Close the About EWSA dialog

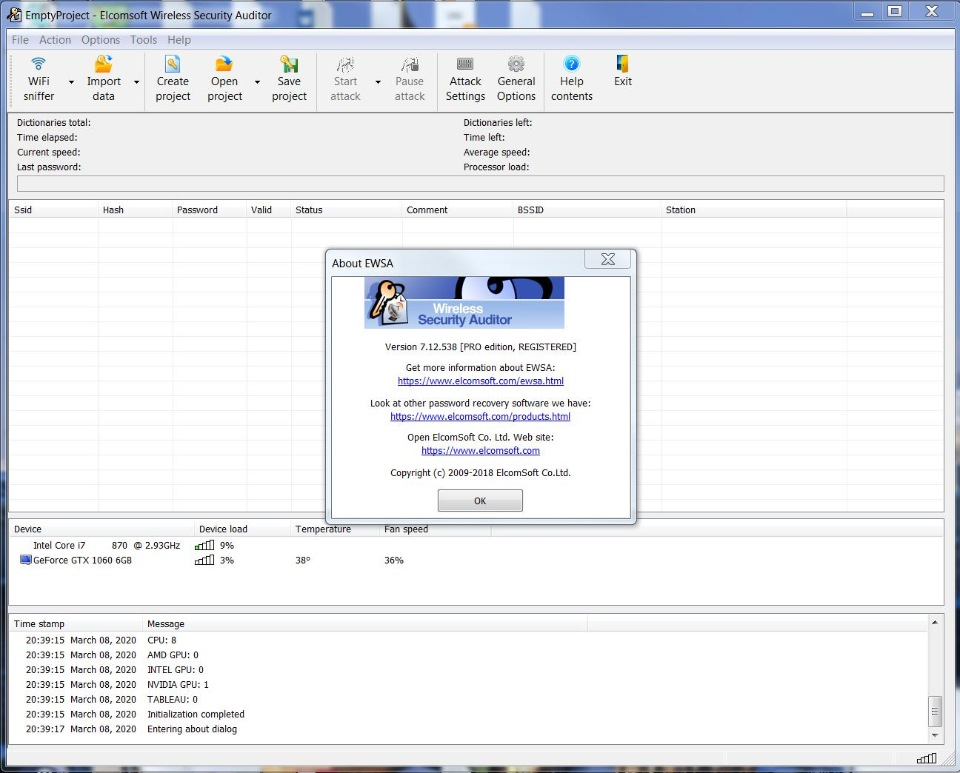607,259
